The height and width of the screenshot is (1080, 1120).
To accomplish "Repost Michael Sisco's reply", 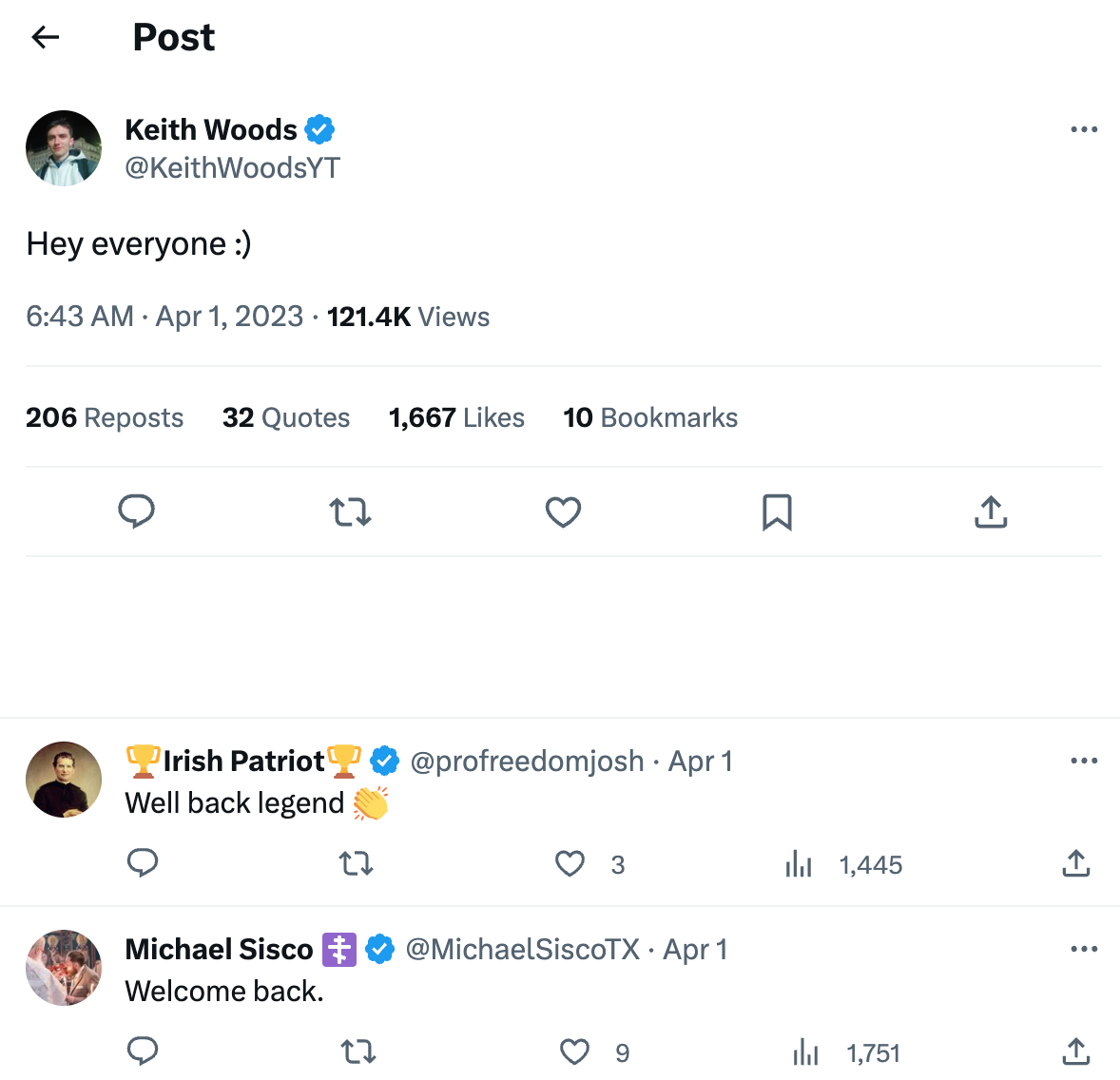I will pos(358,1051).
